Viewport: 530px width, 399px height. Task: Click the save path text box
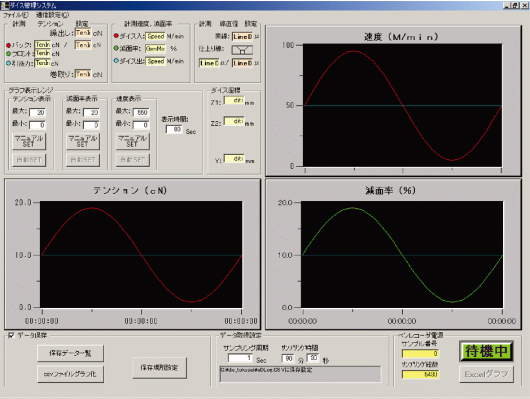pos(300,374)
